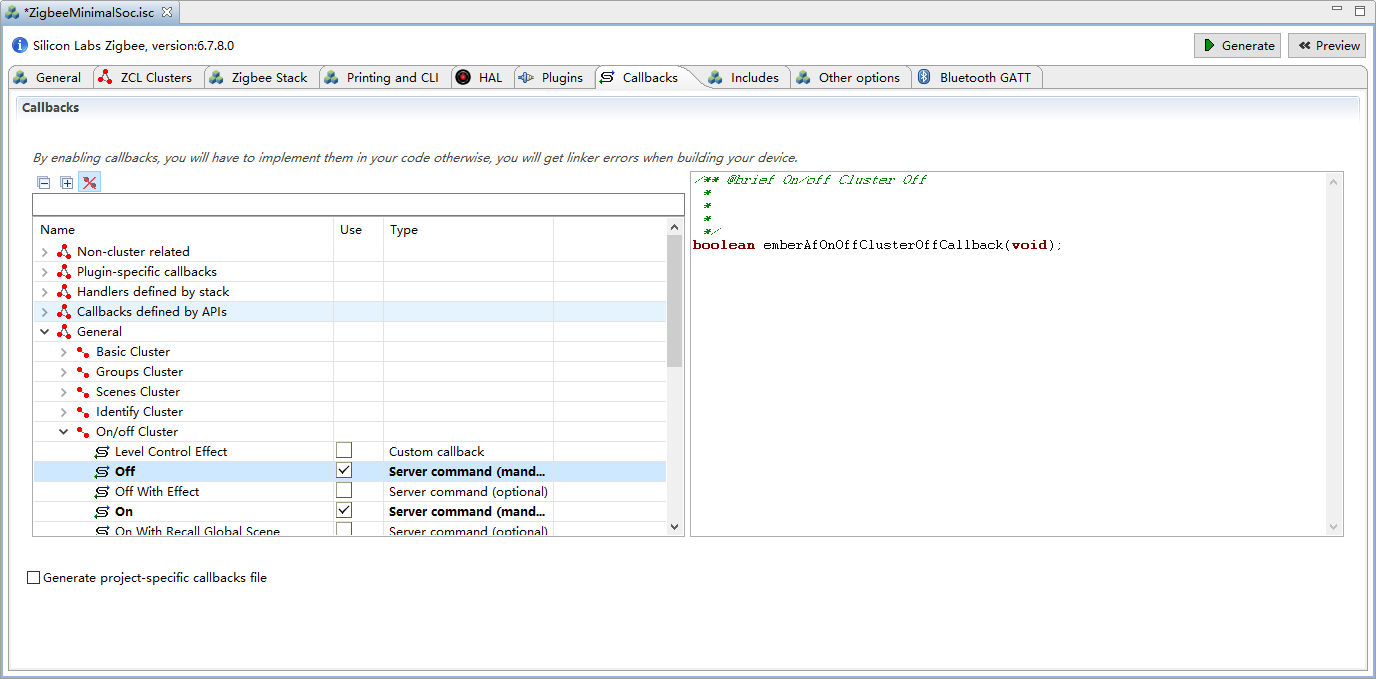This screenshot has width=1376, height=679.
Task: Expand Handlers defined by stack node
Action: click(45, 292)
